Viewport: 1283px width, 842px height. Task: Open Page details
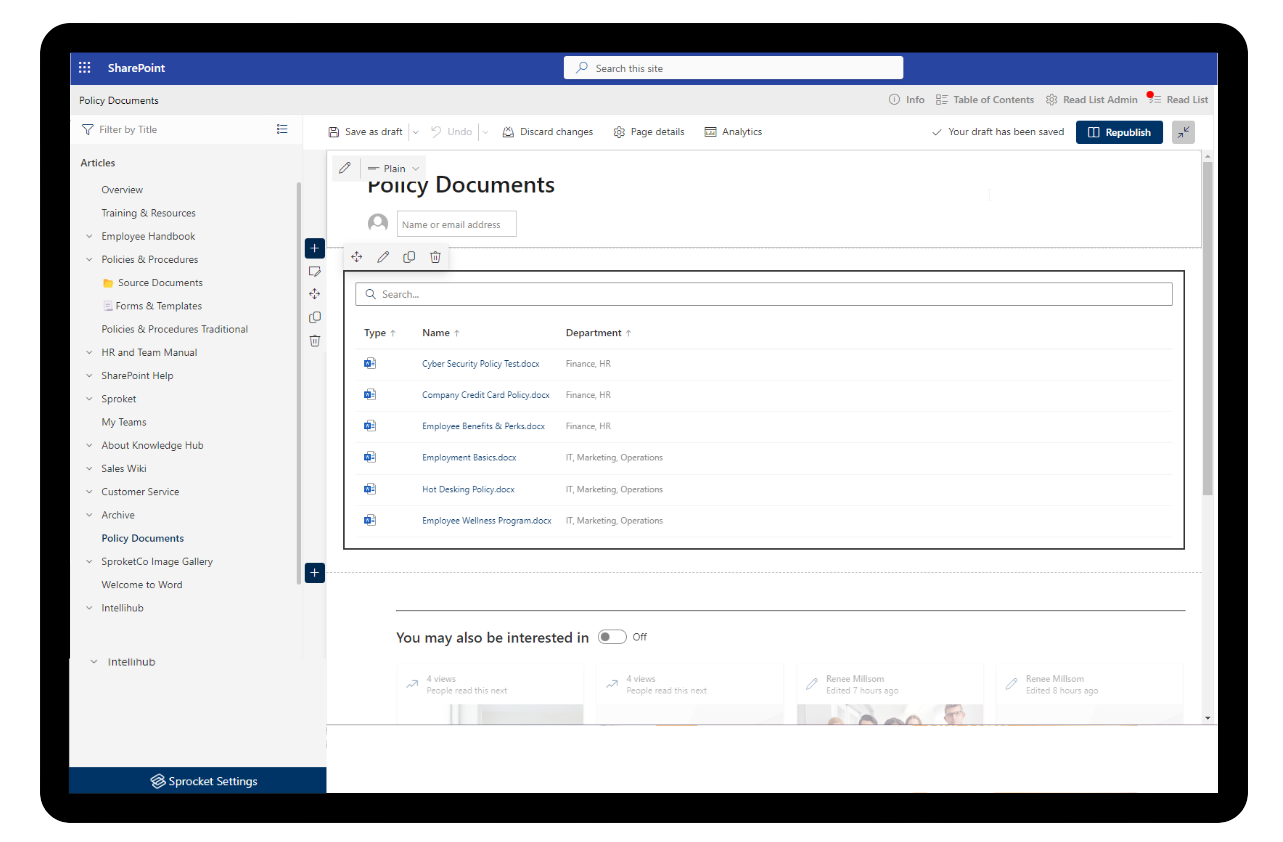pyautogui.click(x=648, y=131)
